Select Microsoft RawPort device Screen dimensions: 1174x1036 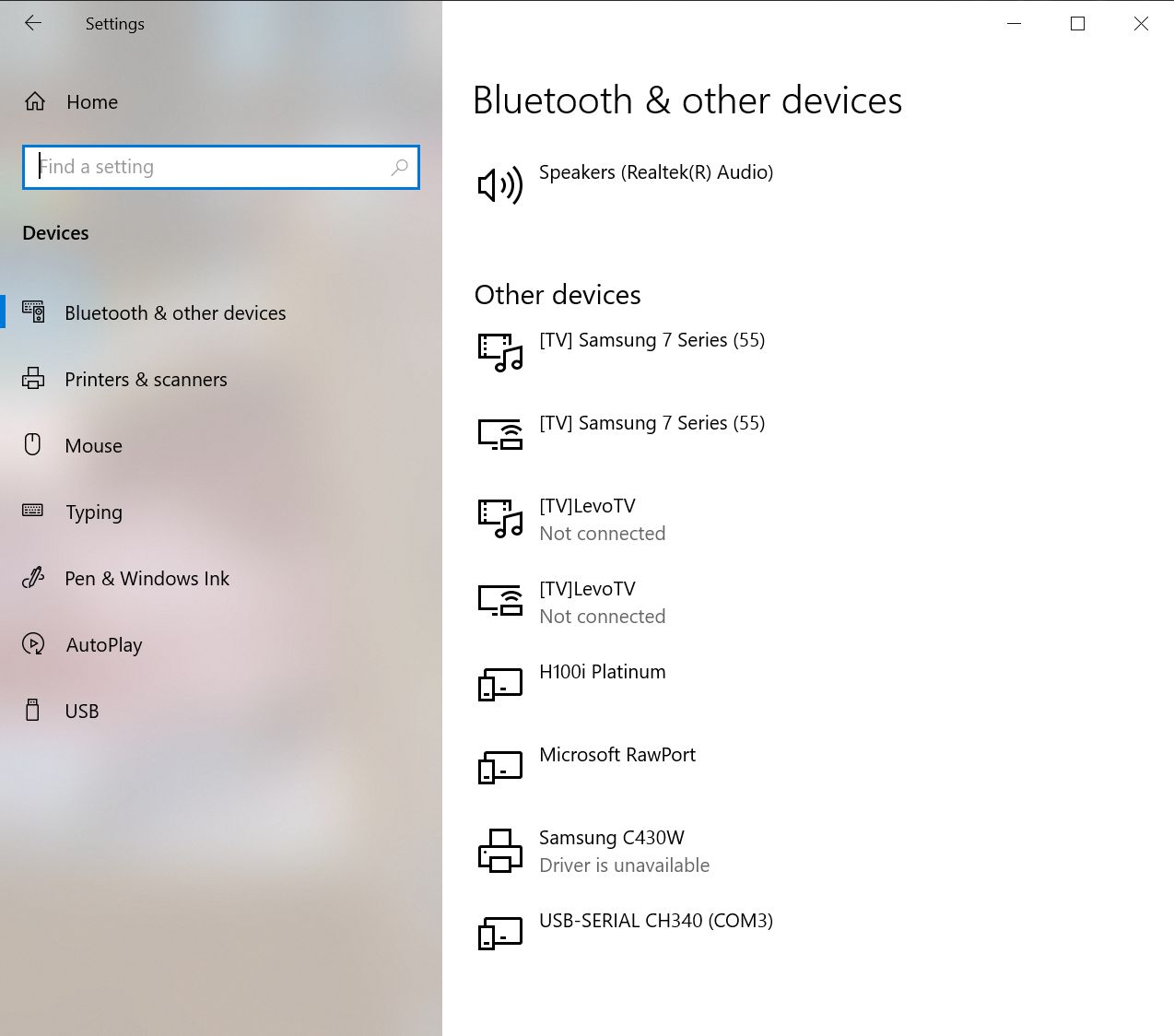click(617, 755)
